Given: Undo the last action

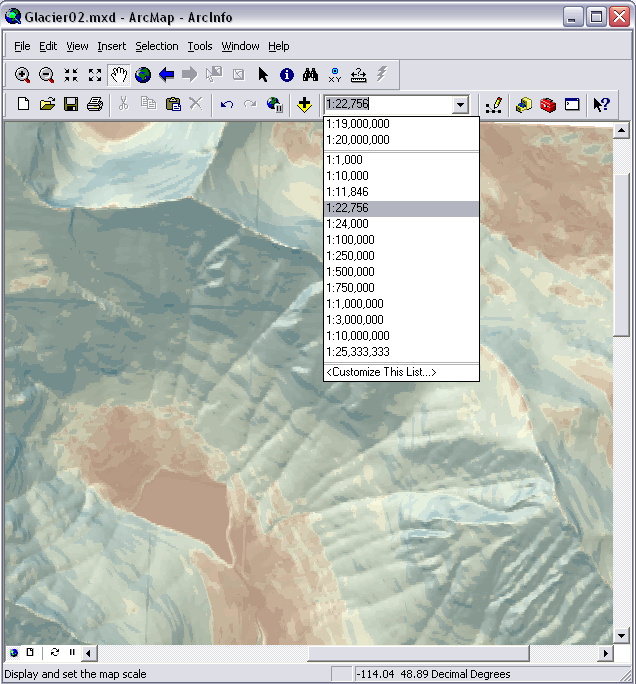Looking at the screenshot, I should coord(226,104).
